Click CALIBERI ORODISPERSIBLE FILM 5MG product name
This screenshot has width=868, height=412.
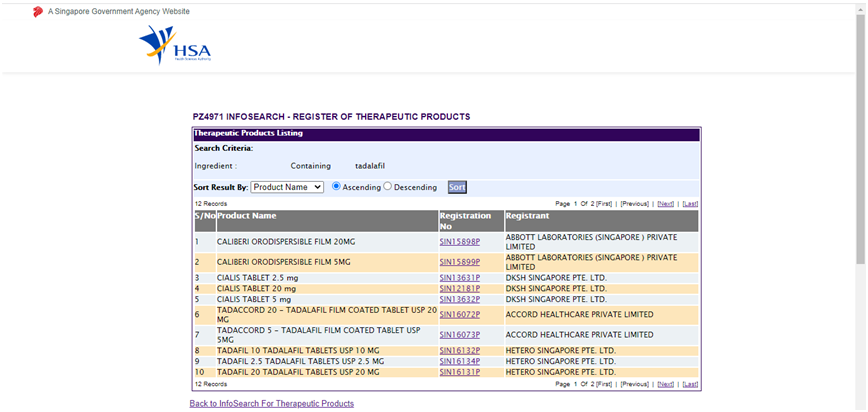(283, 262)
